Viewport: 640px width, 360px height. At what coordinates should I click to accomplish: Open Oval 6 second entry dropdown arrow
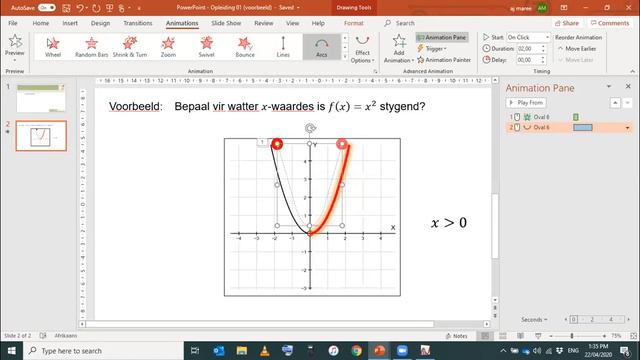(627, 128)
